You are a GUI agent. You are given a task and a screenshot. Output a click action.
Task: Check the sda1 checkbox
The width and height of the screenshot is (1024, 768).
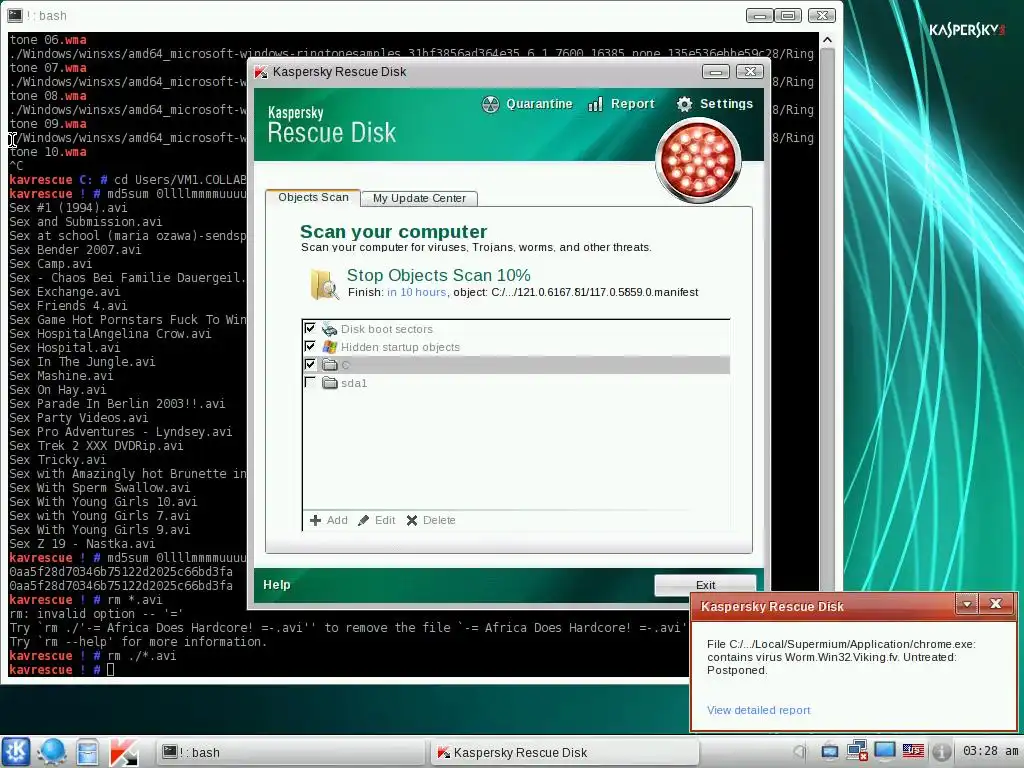(310, 382)
